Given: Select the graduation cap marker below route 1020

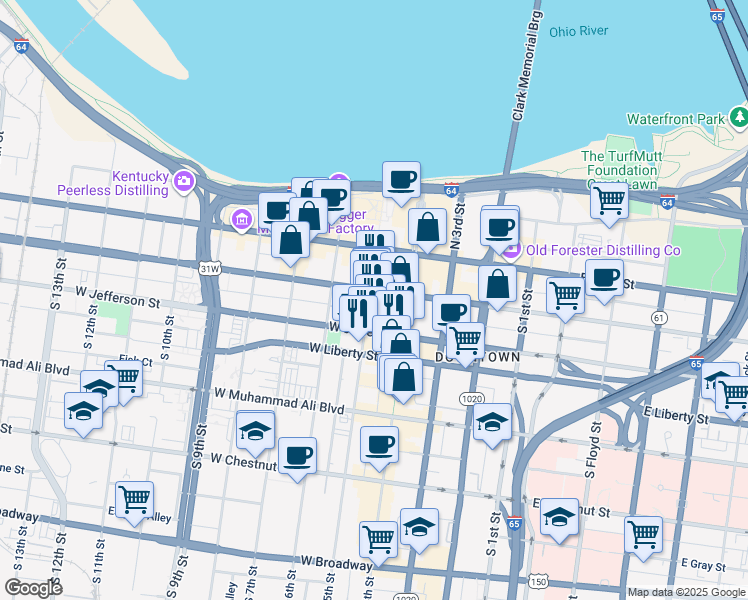Looking at the screenshot, I should click(x=493, y=423).
